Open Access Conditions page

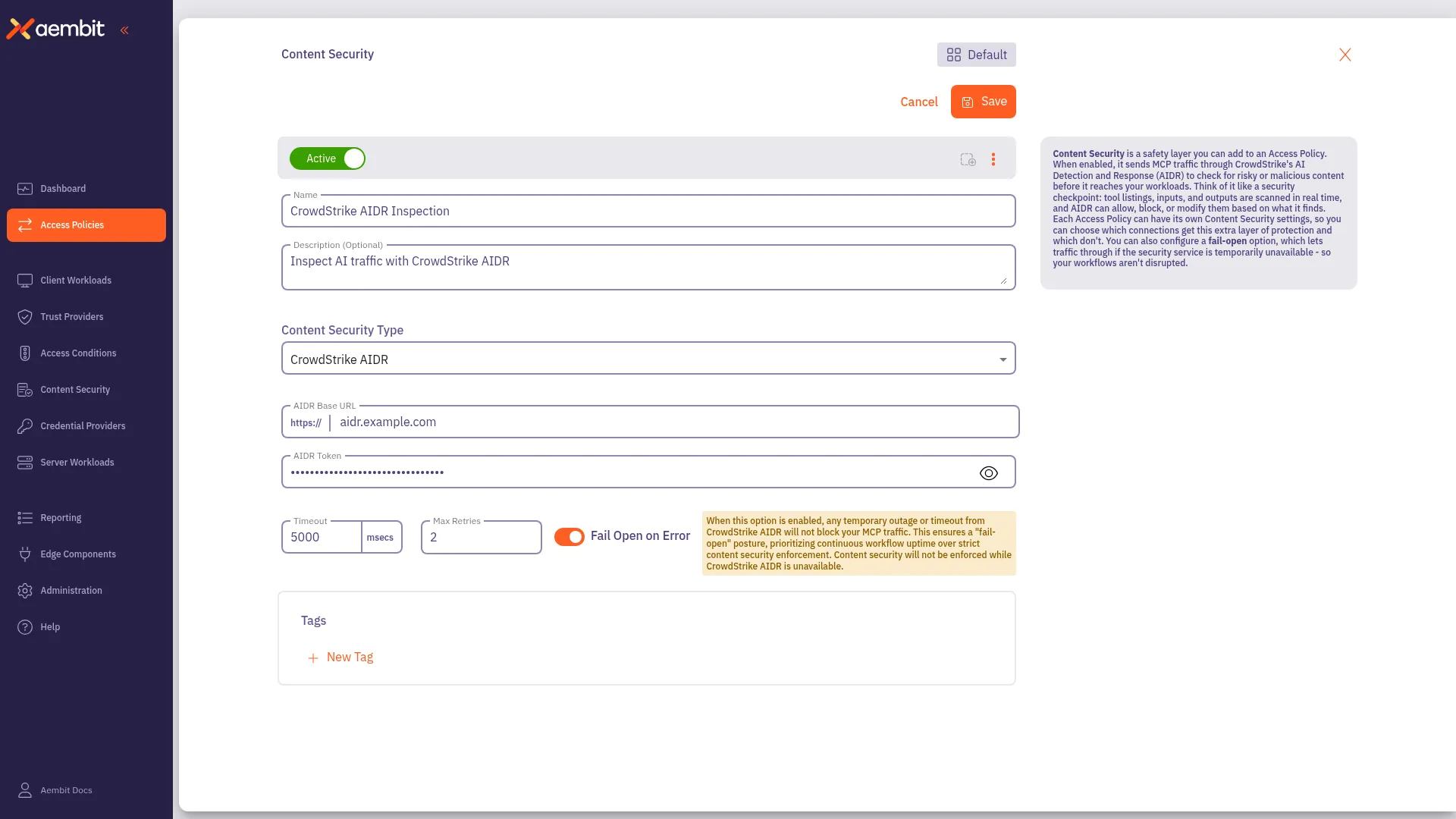click(86, 353)
